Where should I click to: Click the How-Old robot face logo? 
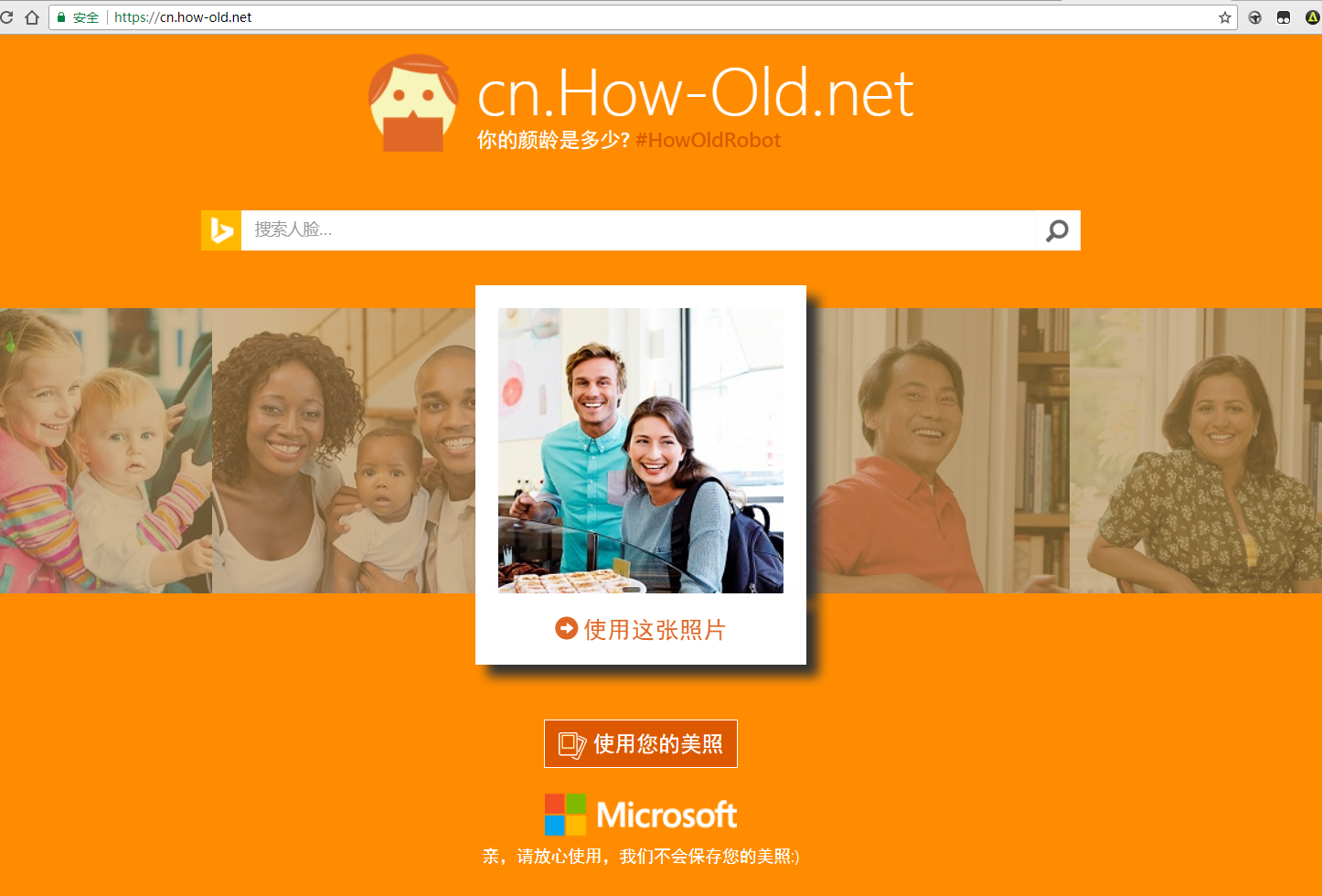click(413, 103)
